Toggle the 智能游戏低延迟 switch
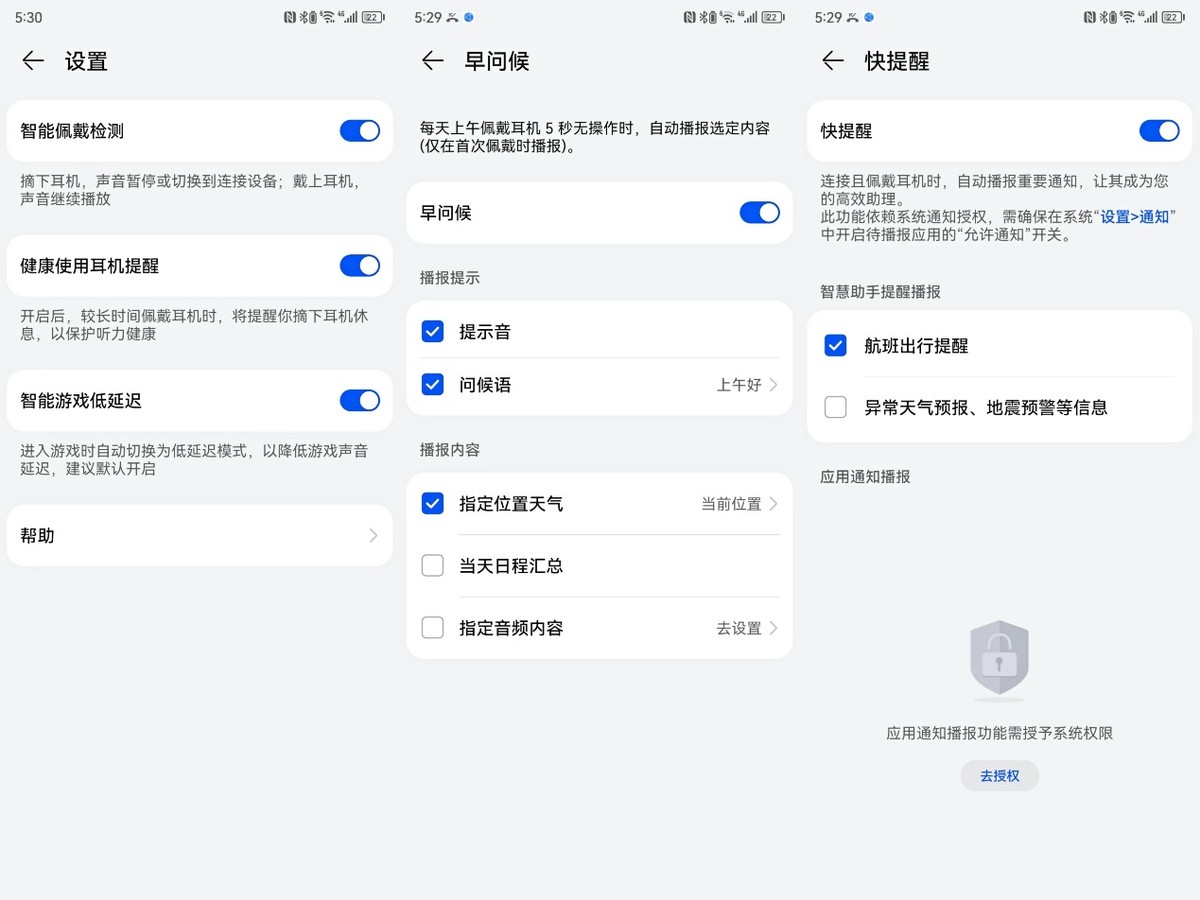1200x900 pixels. [359, 400]
